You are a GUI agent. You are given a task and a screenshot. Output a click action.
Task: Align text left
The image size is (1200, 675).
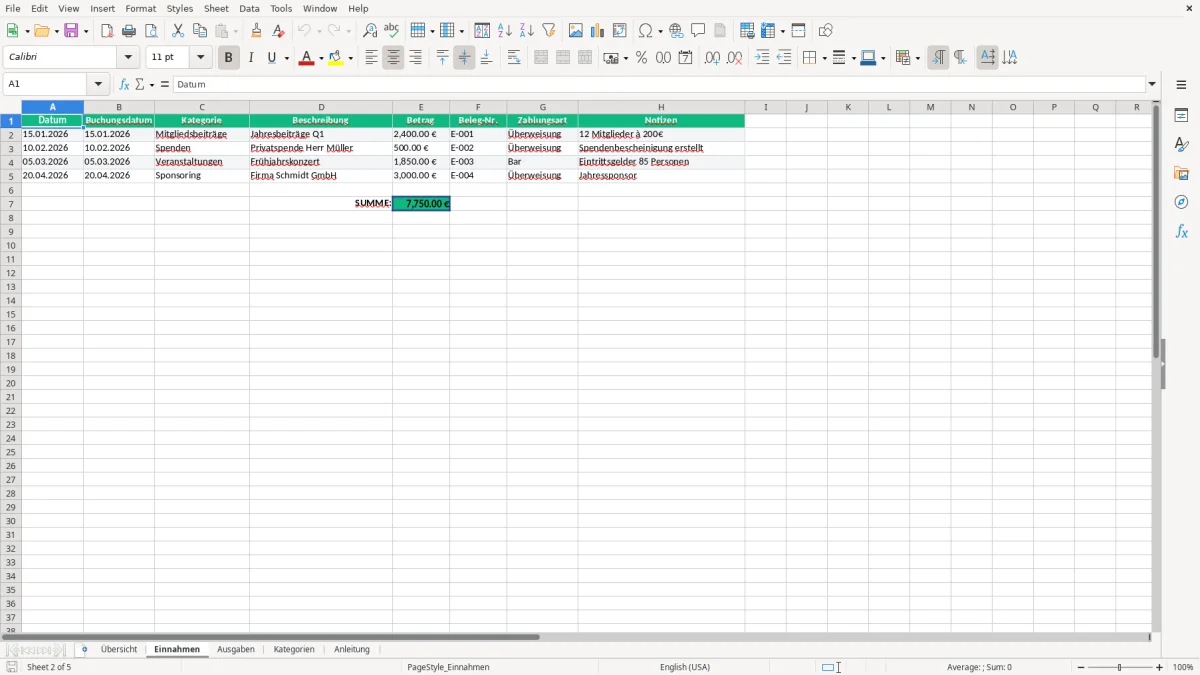point(371,58)
